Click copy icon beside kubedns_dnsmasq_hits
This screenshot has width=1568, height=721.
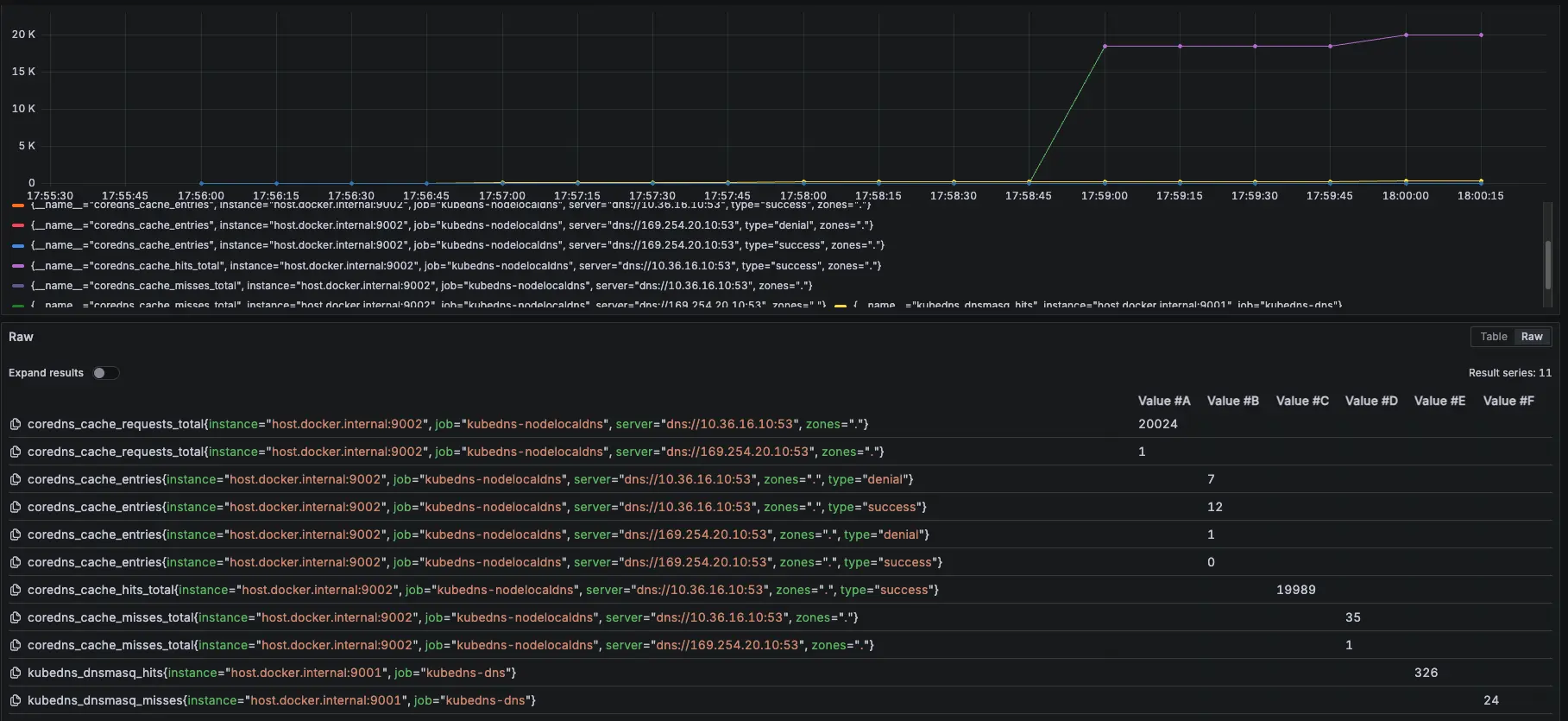click(x=16, y=673)
